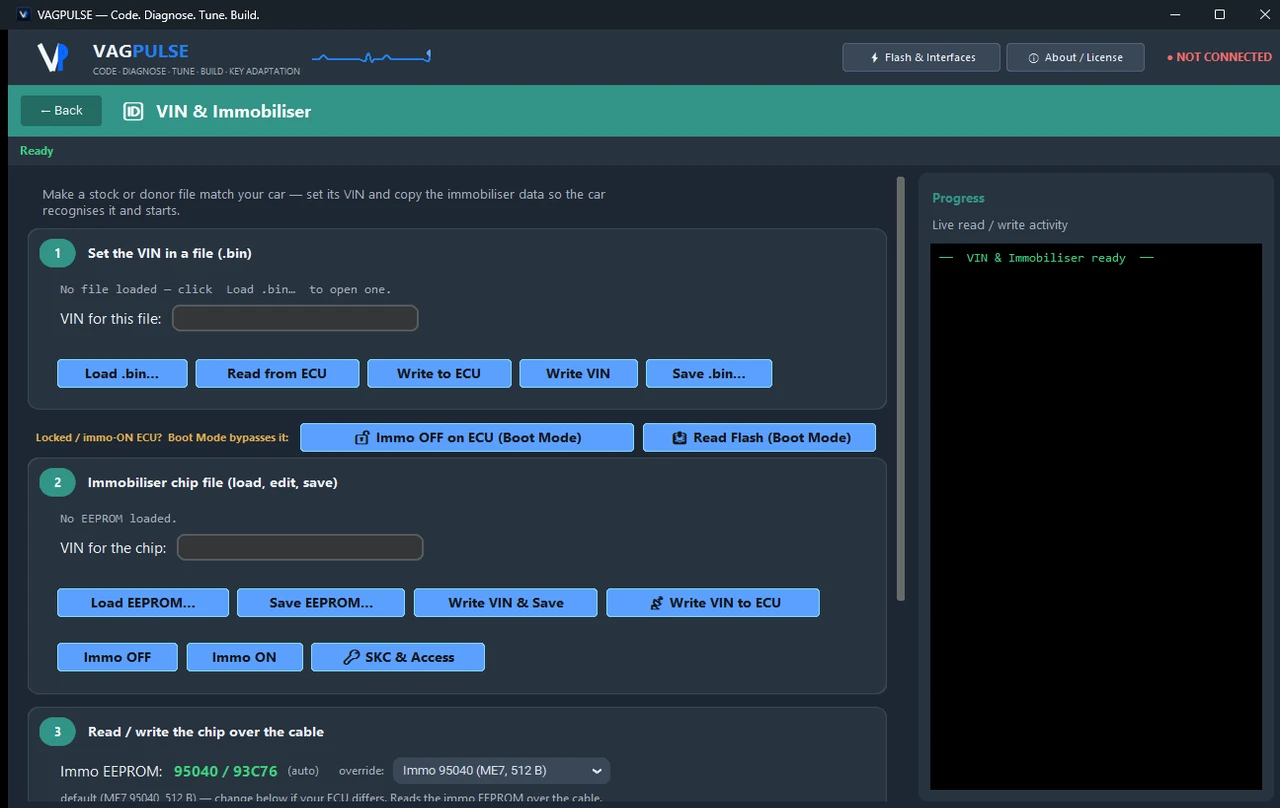Click the Write VIN to ECU button

pyautogui.click(x=713, y=603)
